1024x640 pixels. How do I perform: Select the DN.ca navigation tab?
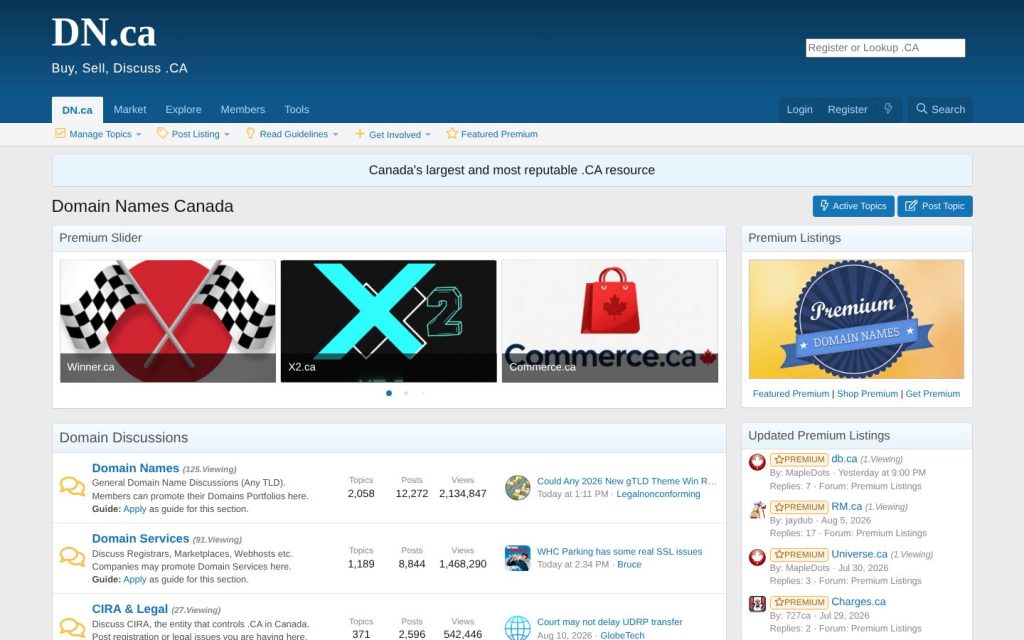[77, 110]
